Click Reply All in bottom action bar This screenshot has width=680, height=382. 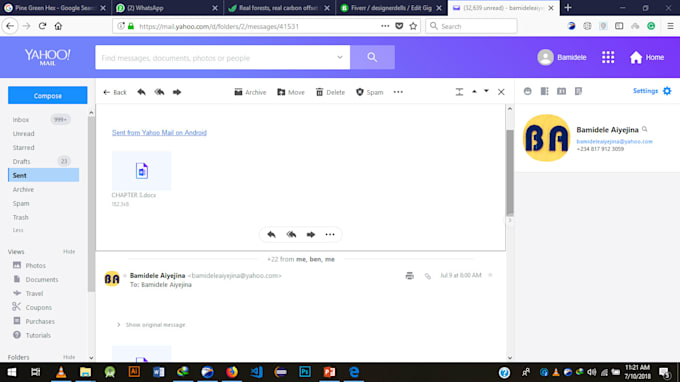tap(291, 235)
